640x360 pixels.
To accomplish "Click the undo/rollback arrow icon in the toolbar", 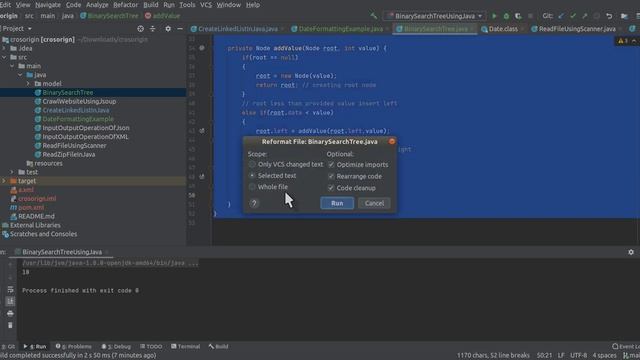I will pyautogui.click(x=609, y=16).
